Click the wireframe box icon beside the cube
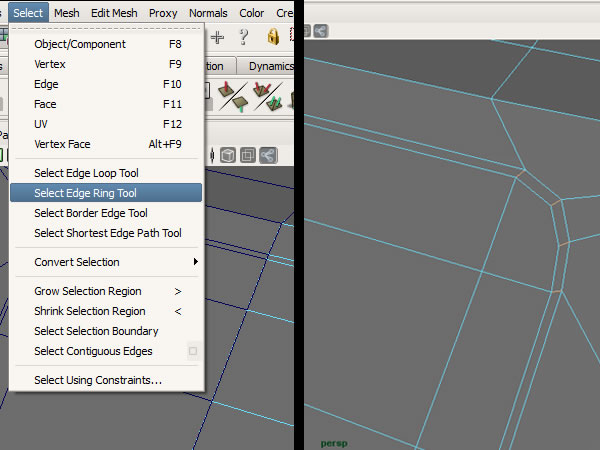Image resolution: width=600 pixels, height=450 pixels. (x=249, y=155)
